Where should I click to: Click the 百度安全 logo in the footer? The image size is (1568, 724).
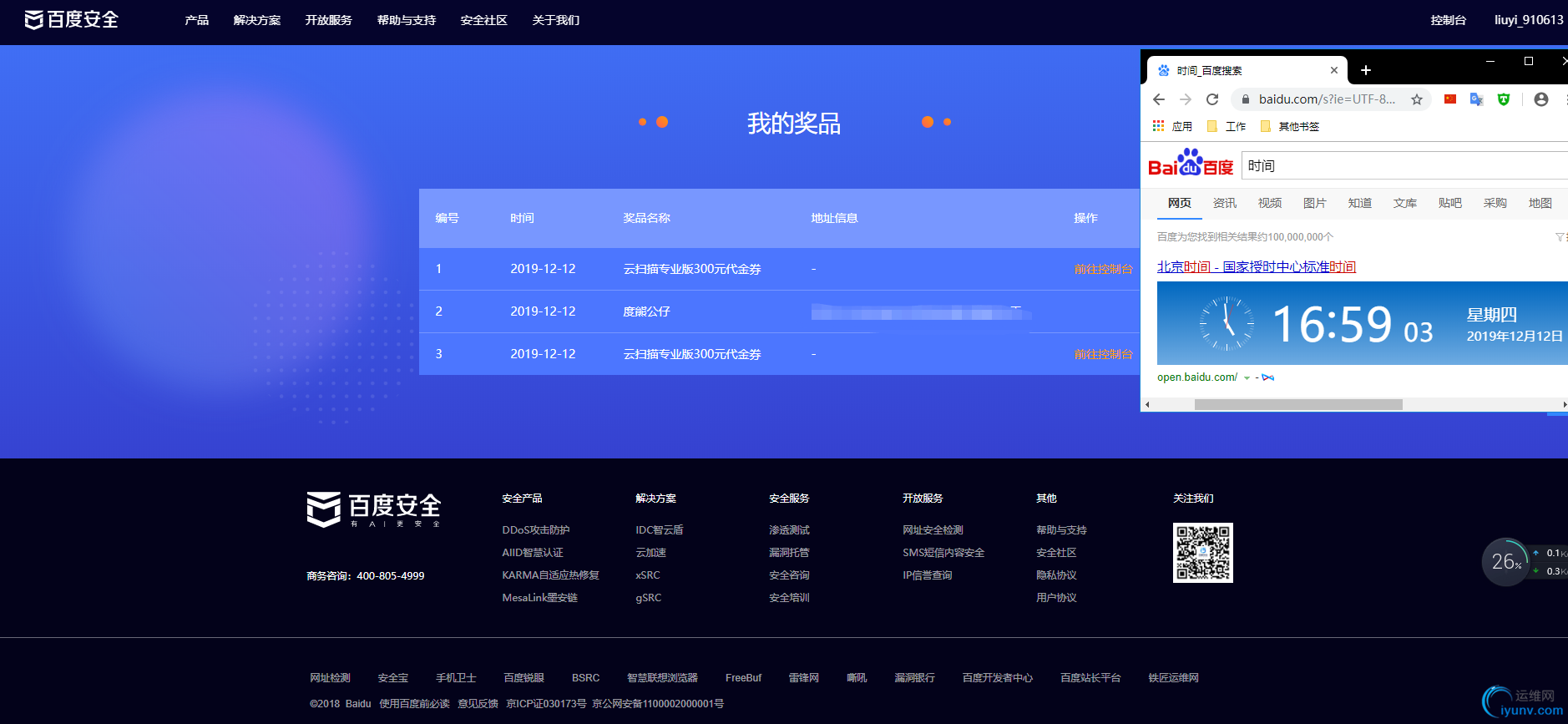(x=373, y=509)
